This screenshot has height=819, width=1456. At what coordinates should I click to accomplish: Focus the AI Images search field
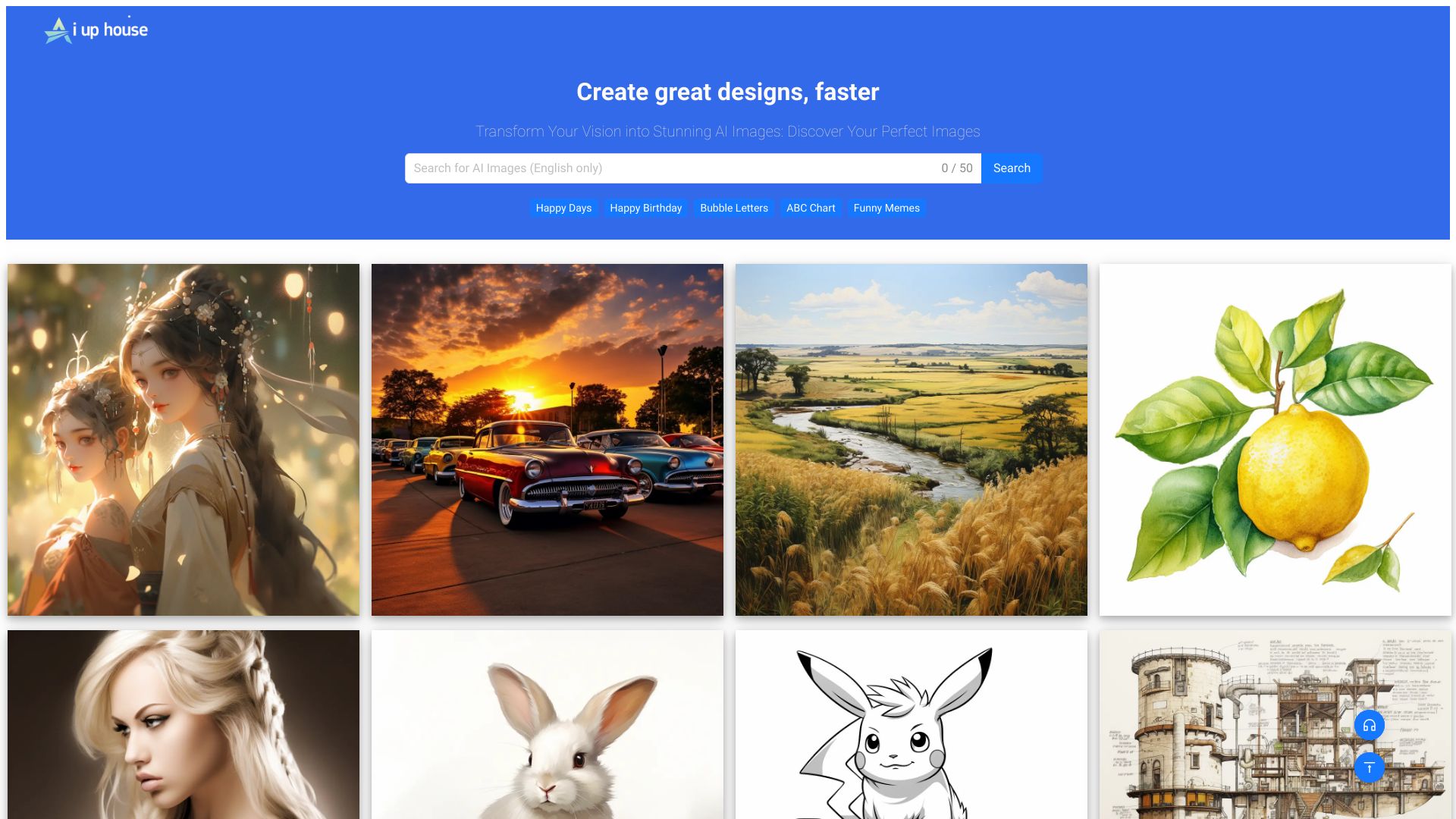[x=667, y=168]
